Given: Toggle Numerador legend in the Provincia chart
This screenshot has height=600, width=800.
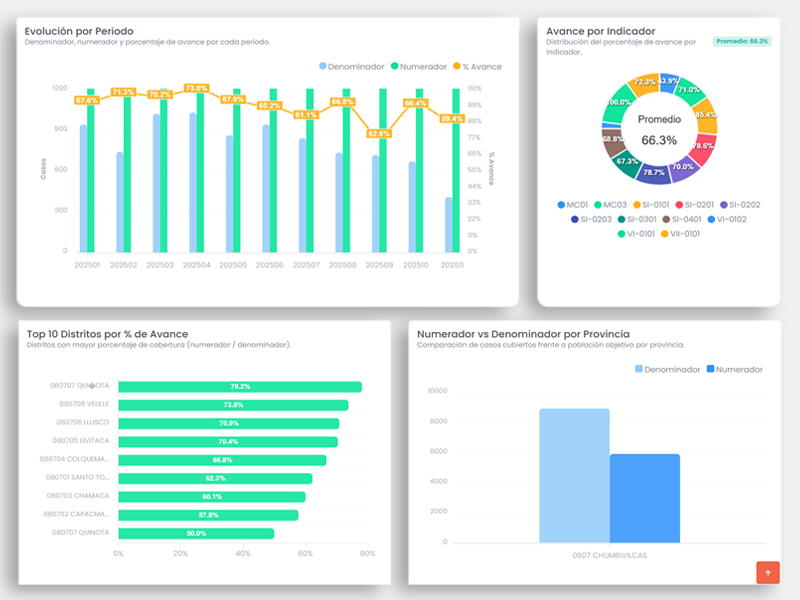Looking at the screenshot, I should point(735,369).
